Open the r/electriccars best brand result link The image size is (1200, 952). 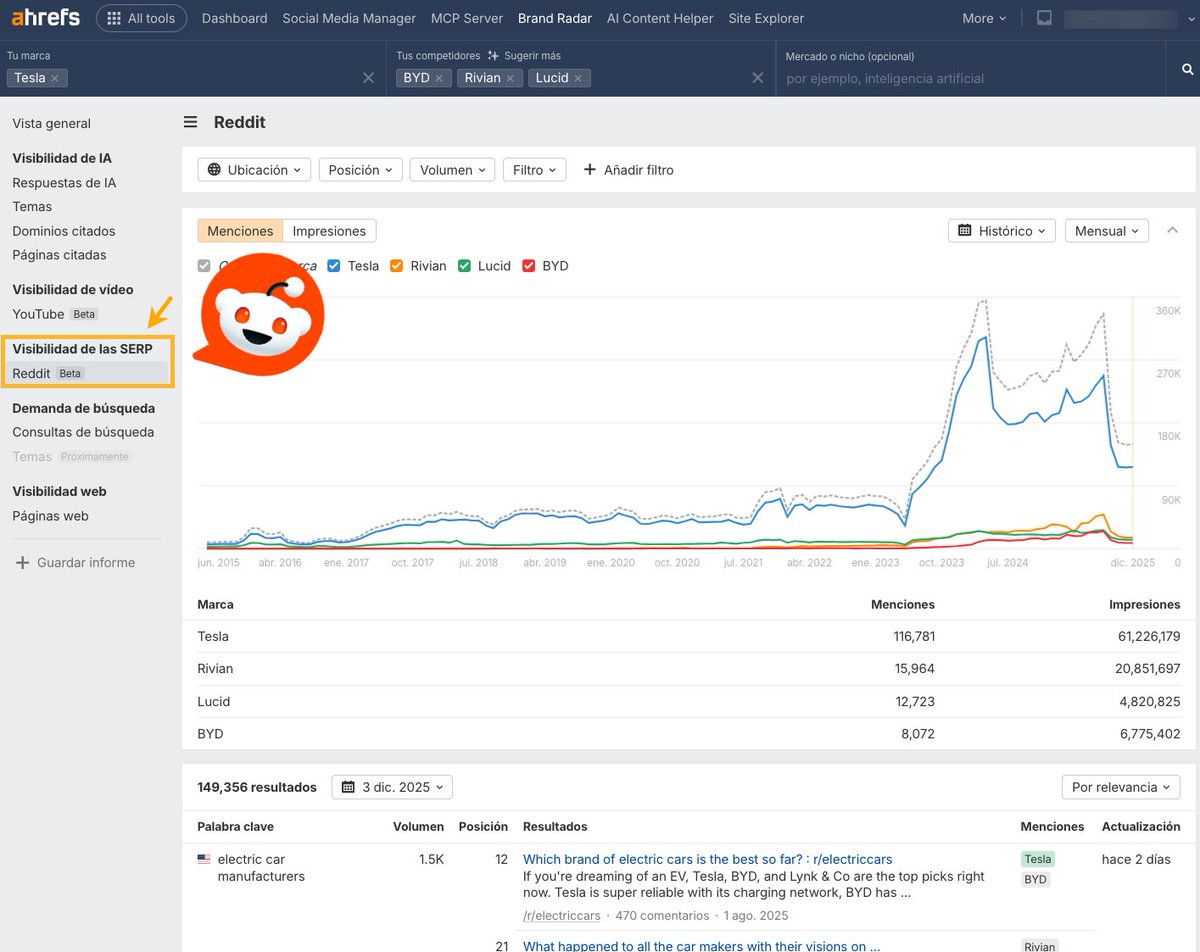tap(707, 859)
